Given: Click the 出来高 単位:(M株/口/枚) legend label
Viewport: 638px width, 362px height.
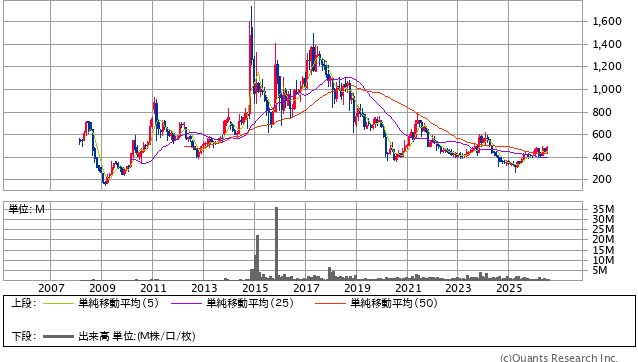Looking at the screenshot, I should 137,336.
